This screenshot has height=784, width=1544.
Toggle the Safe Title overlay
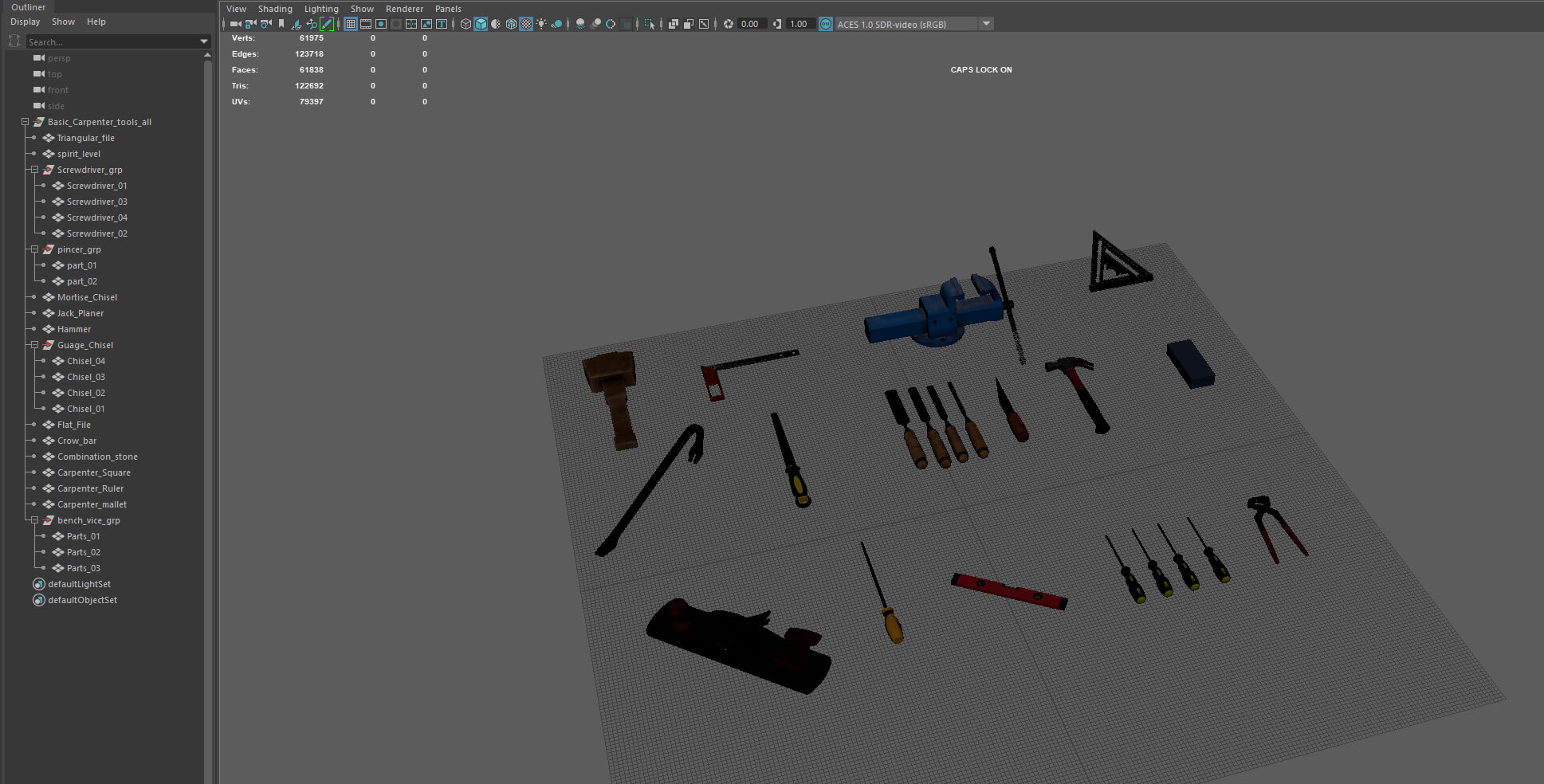click(x=442, y=24)
